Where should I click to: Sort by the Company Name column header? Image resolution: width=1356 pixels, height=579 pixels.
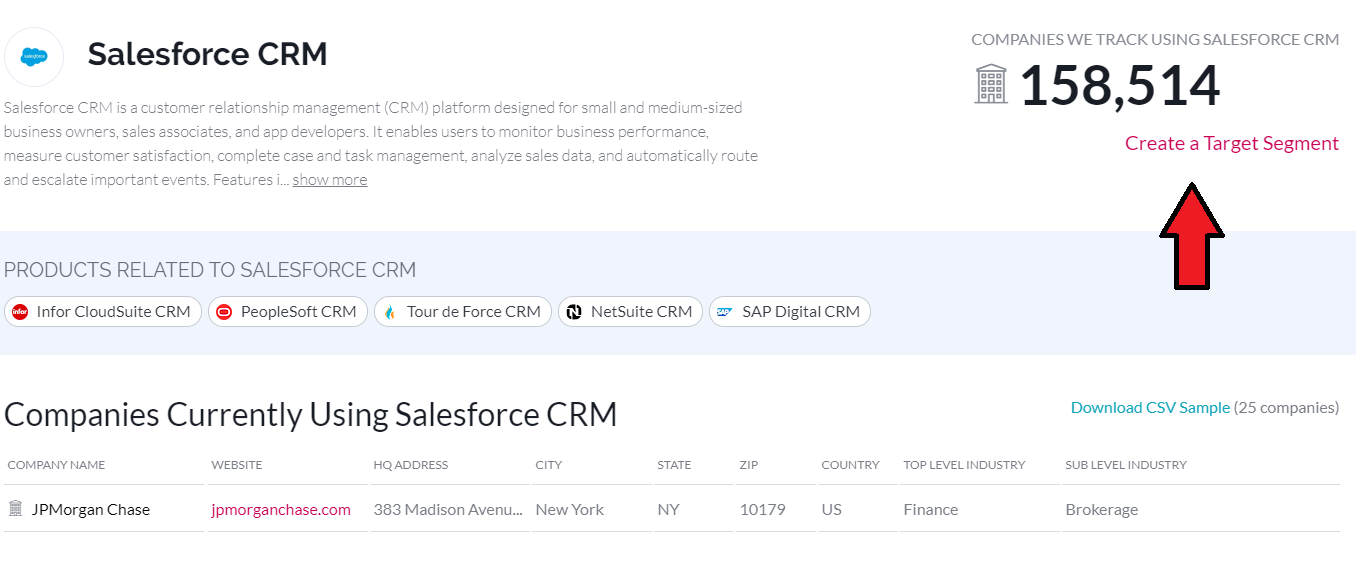[56, 465]
